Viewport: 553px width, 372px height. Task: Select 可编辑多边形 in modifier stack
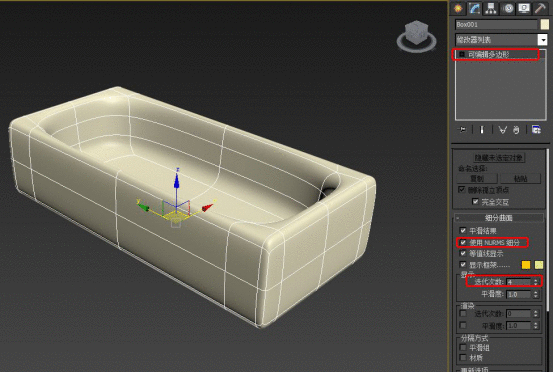[x=488, y=55]
